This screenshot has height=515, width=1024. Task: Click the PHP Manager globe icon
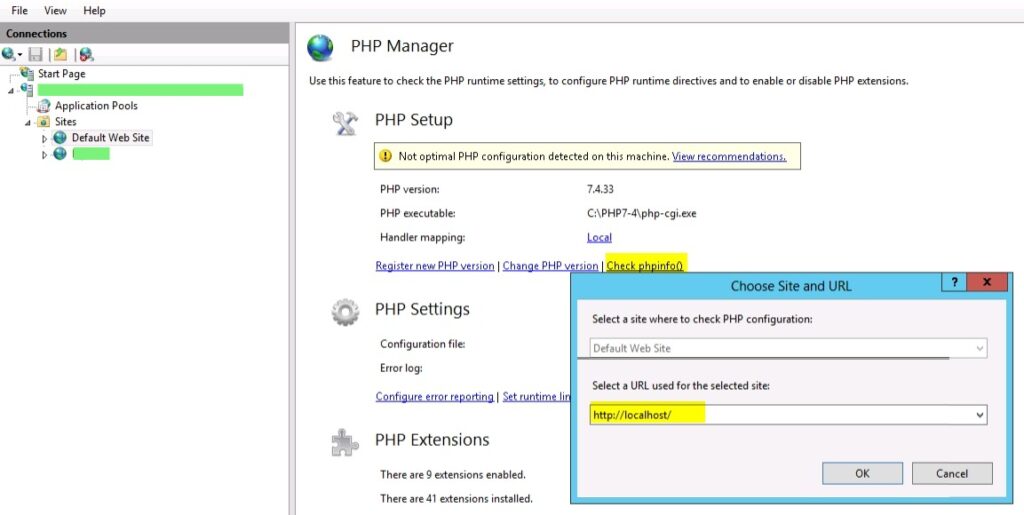click(320, 48)
